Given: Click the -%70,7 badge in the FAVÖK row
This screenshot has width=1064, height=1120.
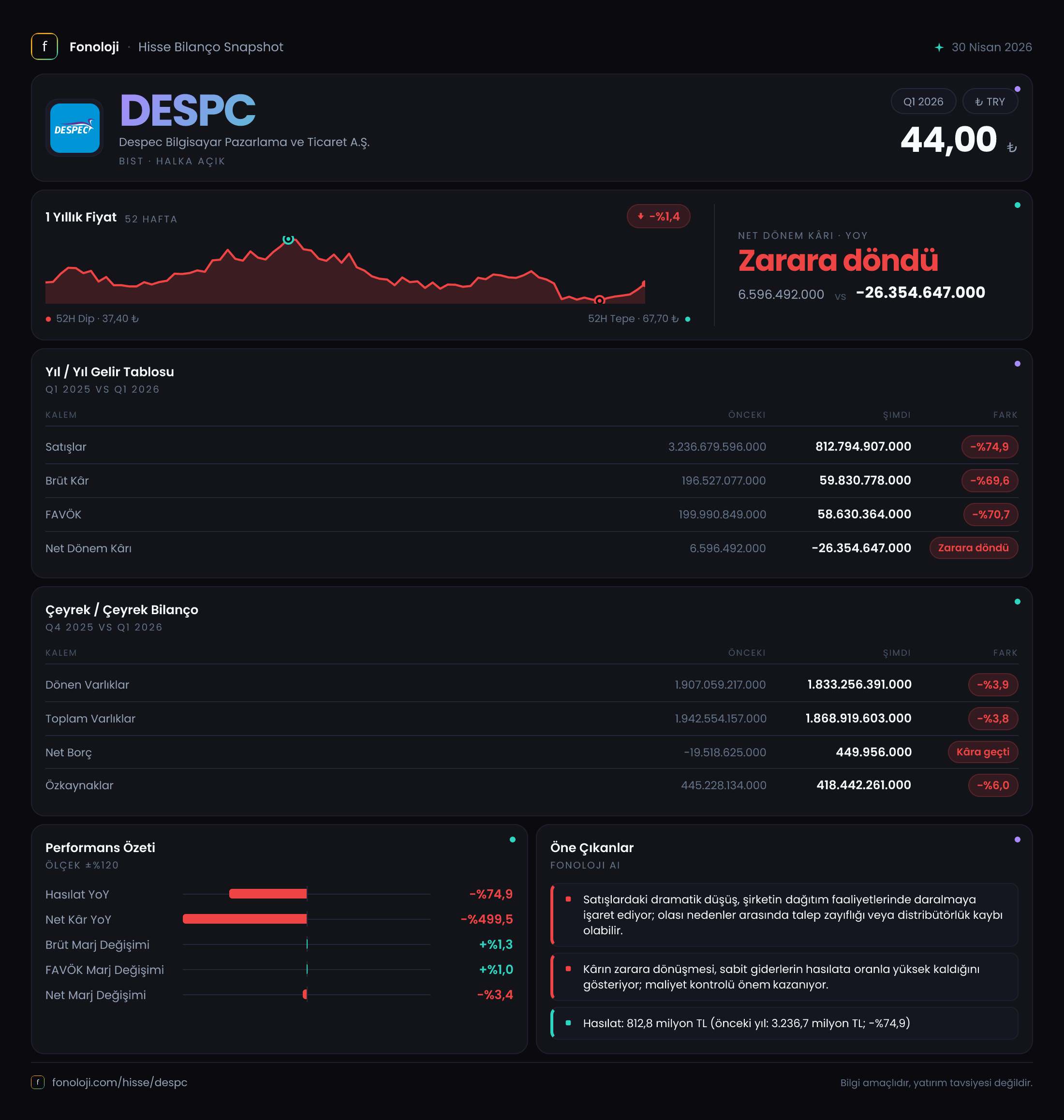Looking at the screenshot, I should coord(990,515).
